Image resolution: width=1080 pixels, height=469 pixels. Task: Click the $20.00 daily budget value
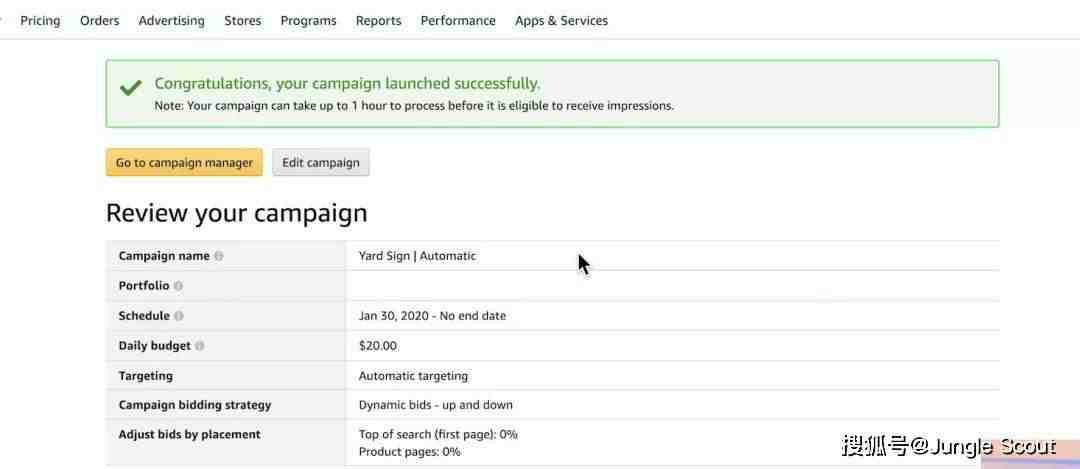(x=378, y=346)
